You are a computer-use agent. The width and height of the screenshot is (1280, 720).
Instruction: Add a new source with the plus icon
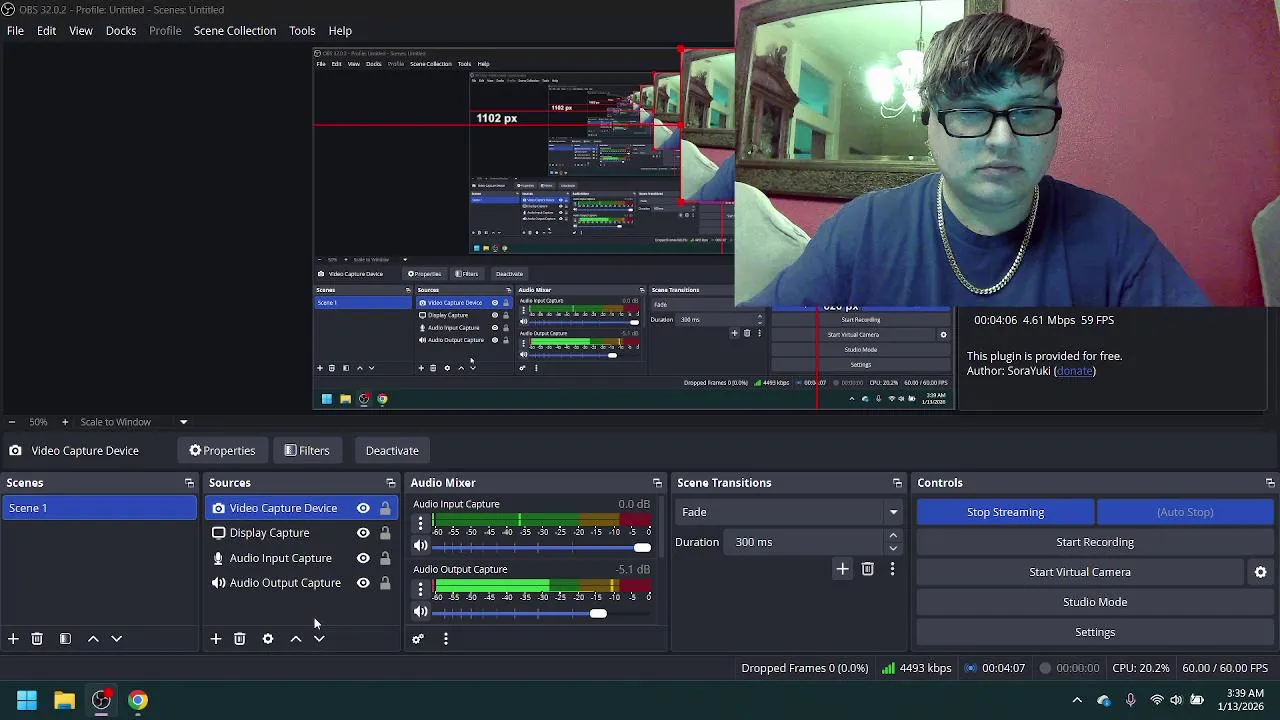coord(216,638)
